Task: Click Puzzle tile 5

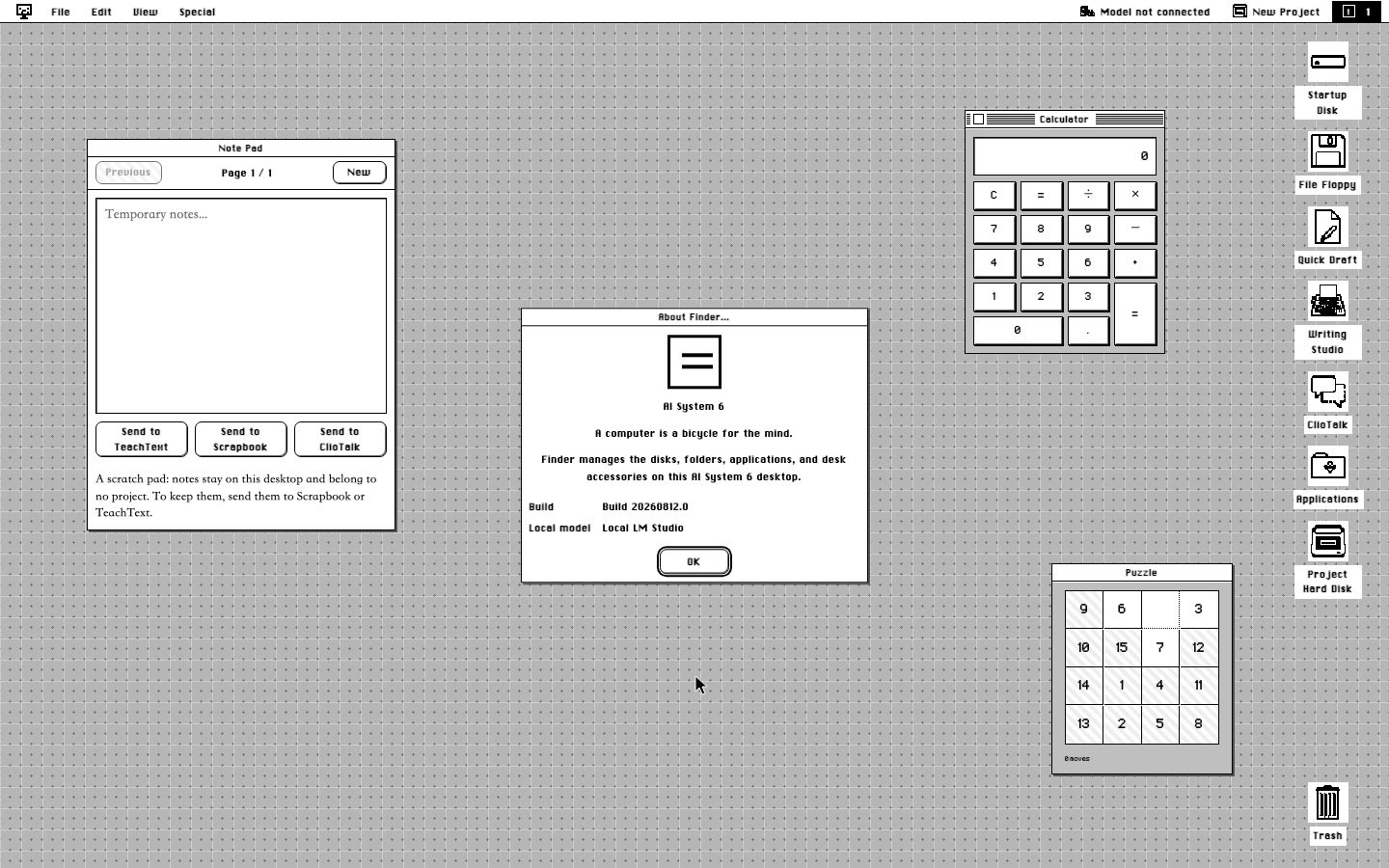Action: [1160, 724]
